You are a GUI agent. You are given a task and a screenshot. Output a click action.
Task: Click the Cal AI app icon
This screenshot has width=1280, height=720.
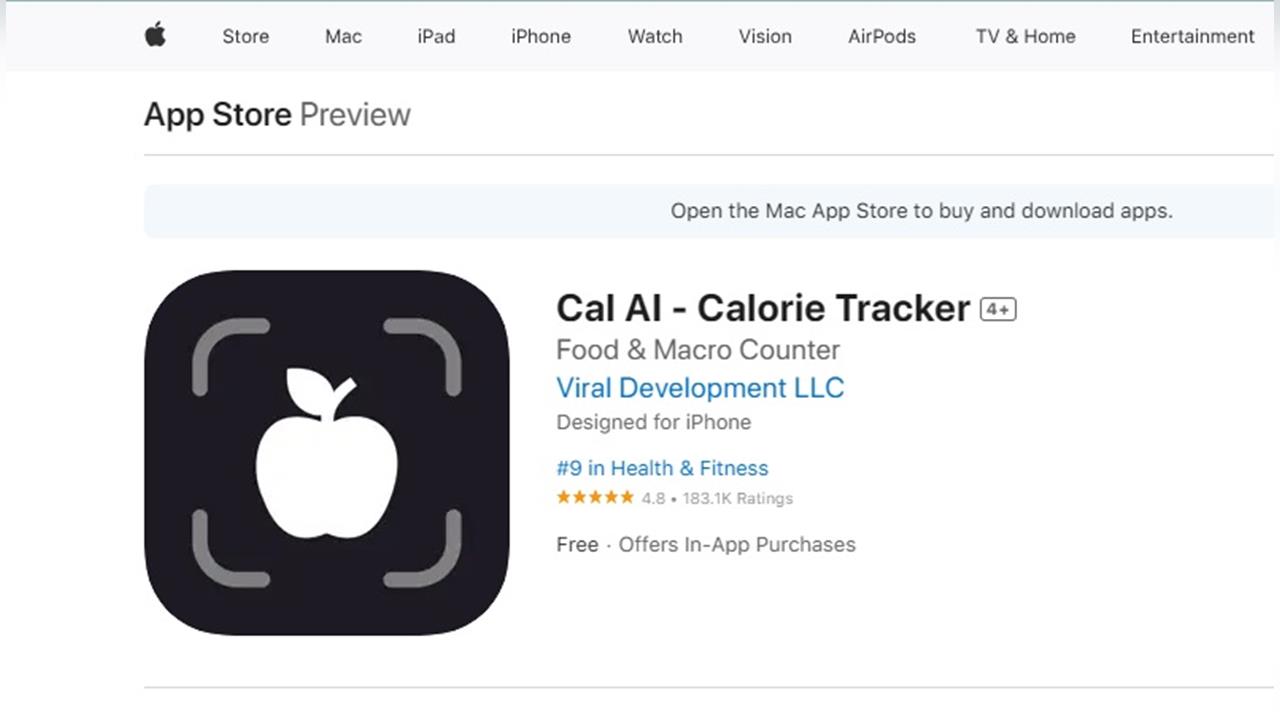(x=327, y=452)
